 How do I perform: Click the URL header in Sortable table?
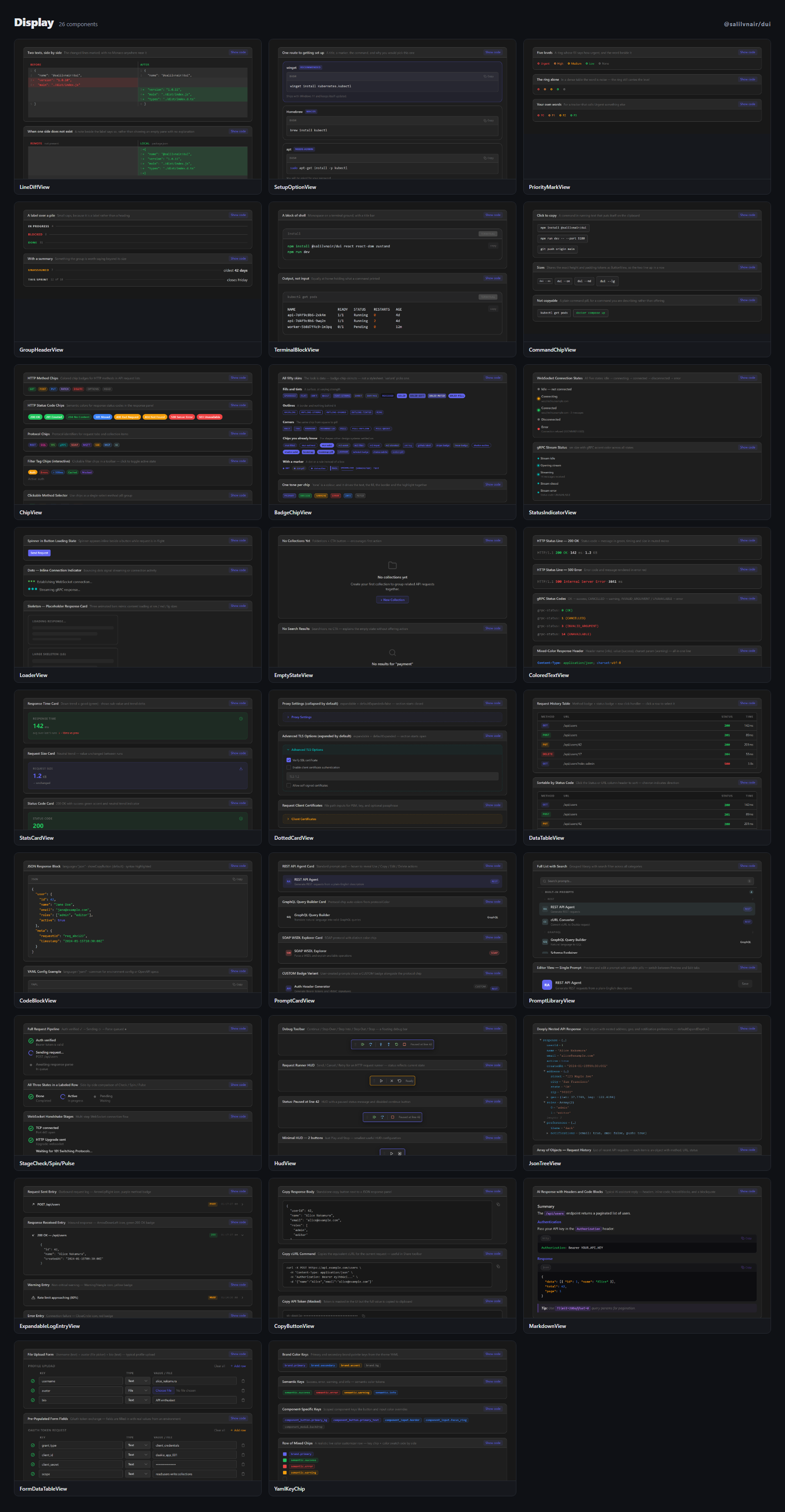(567, 796)
